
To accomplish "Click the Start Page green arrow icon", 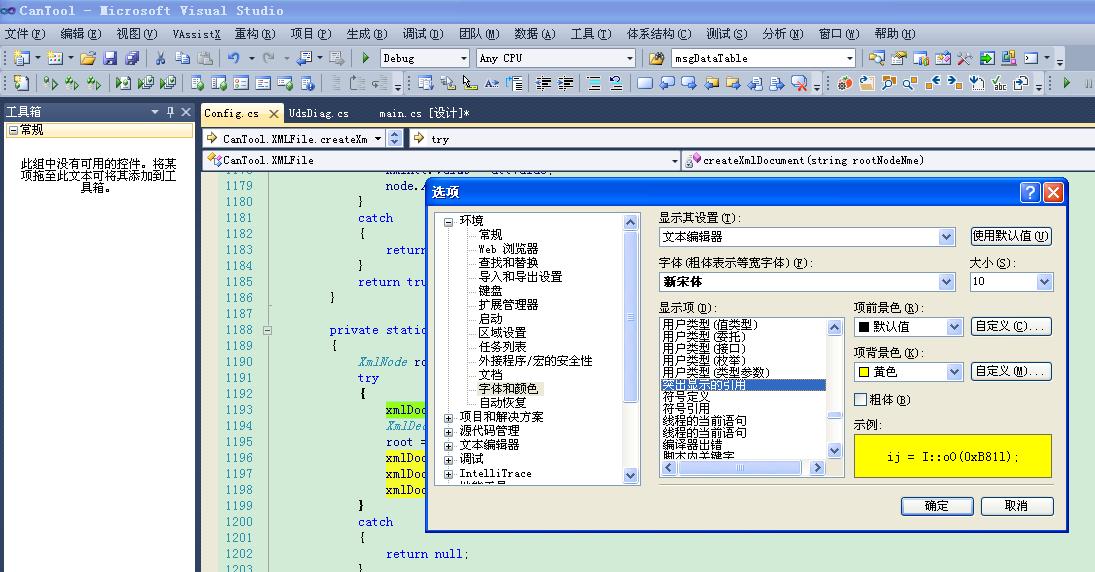I will pos(987,58).
